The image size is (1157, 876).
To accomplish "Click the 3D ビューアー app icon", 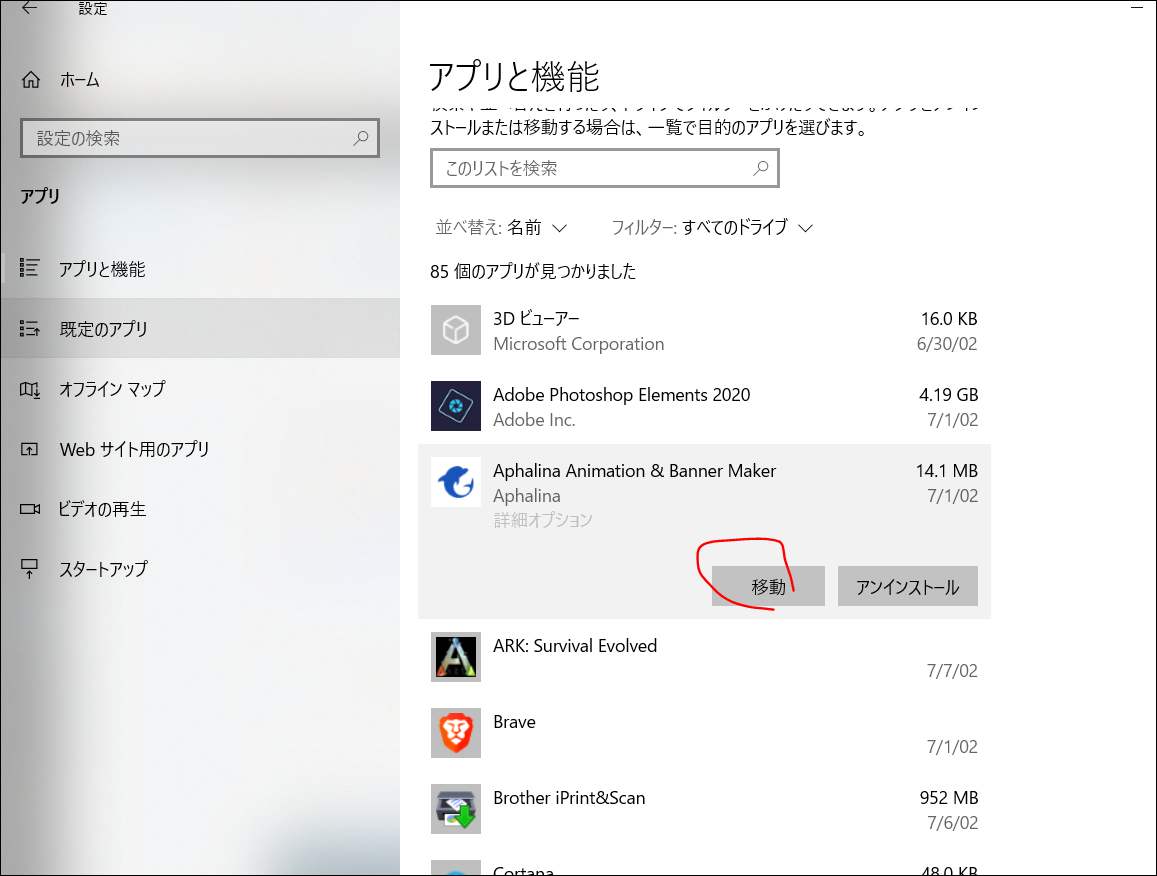I will pos(456,330).
